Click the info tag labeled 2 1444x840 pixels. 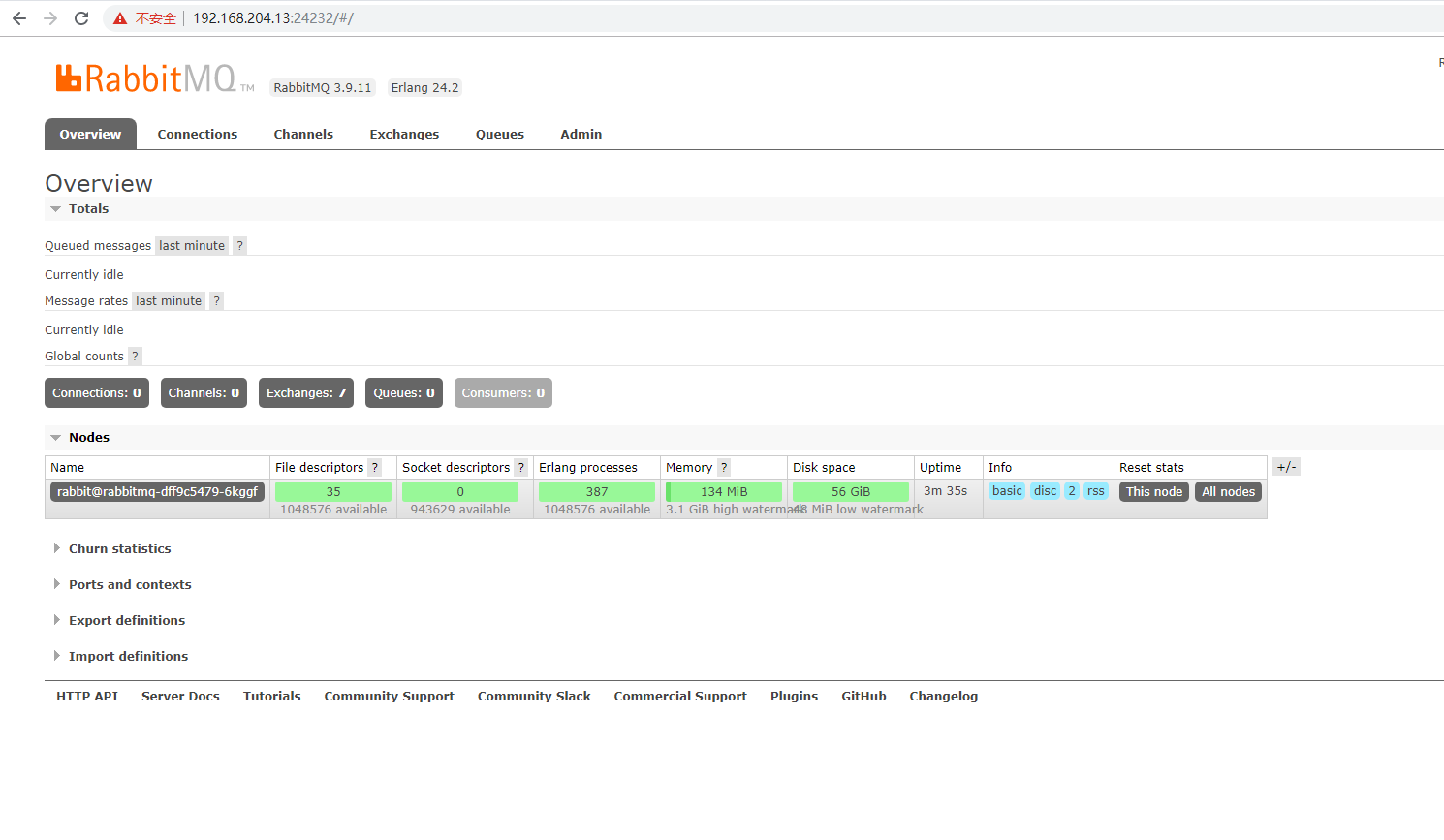click(x=1072, y=490)
